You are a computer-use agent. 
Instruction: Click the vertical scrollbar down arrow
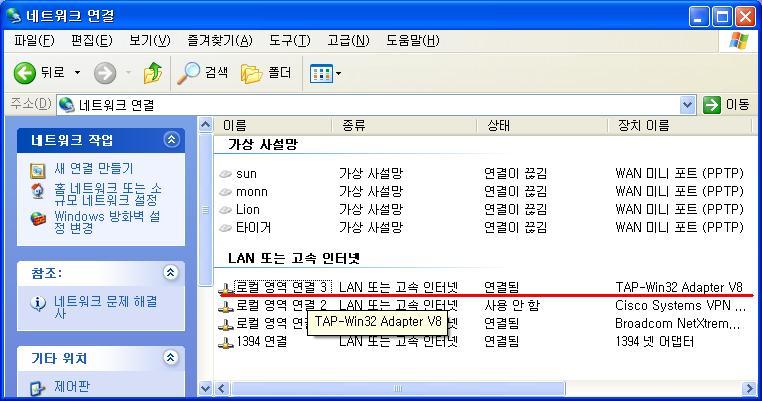click(x=207, y=388)
